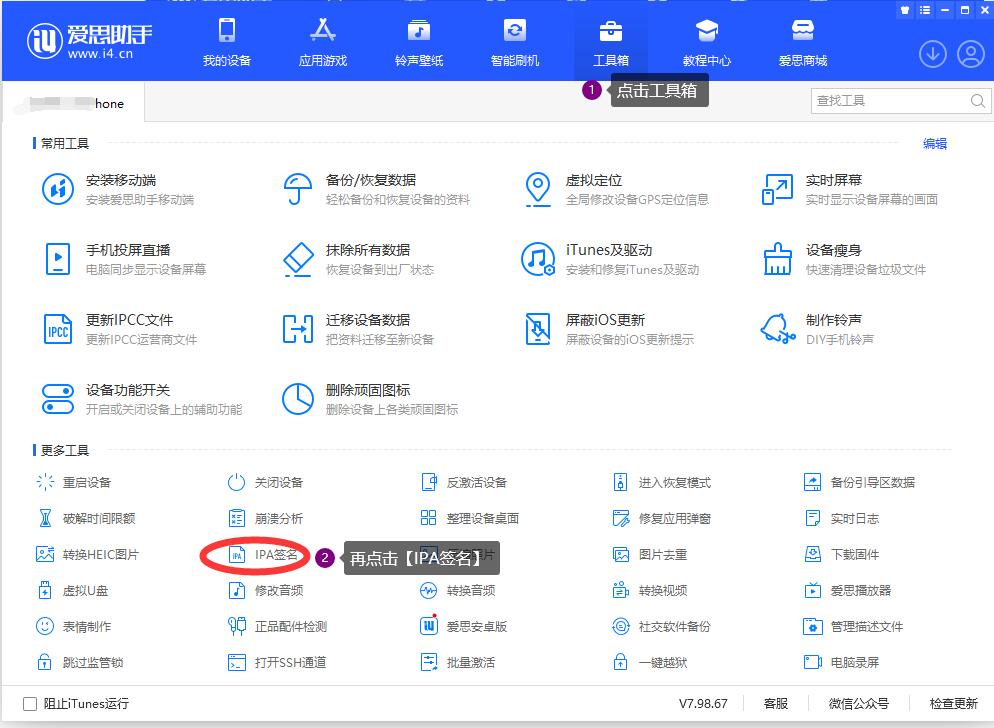
Task: Open the 设备功能开关 switches icon
Action: coord(58,399)
